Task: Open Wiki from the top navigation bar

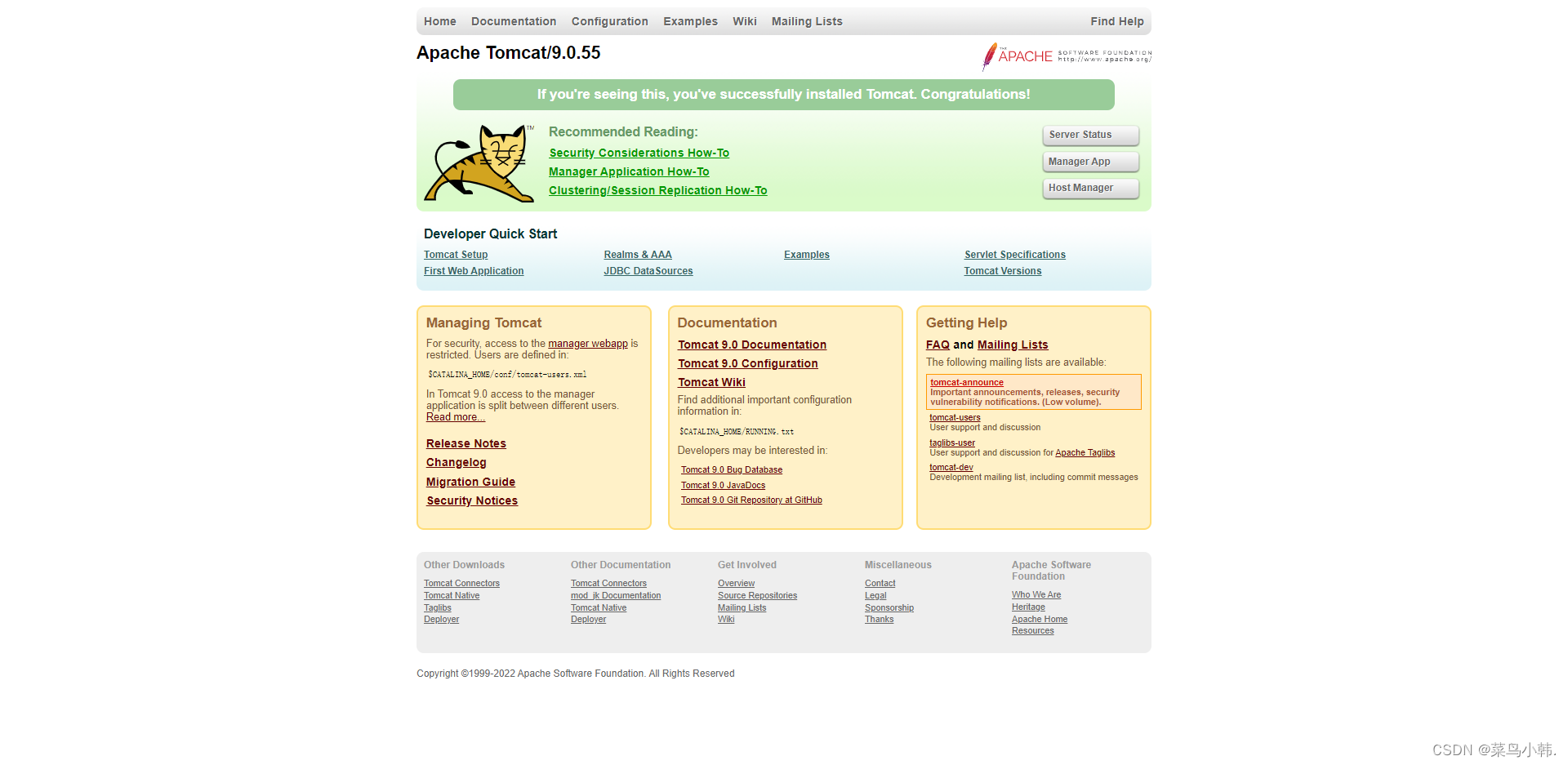Action: (745, 21)
